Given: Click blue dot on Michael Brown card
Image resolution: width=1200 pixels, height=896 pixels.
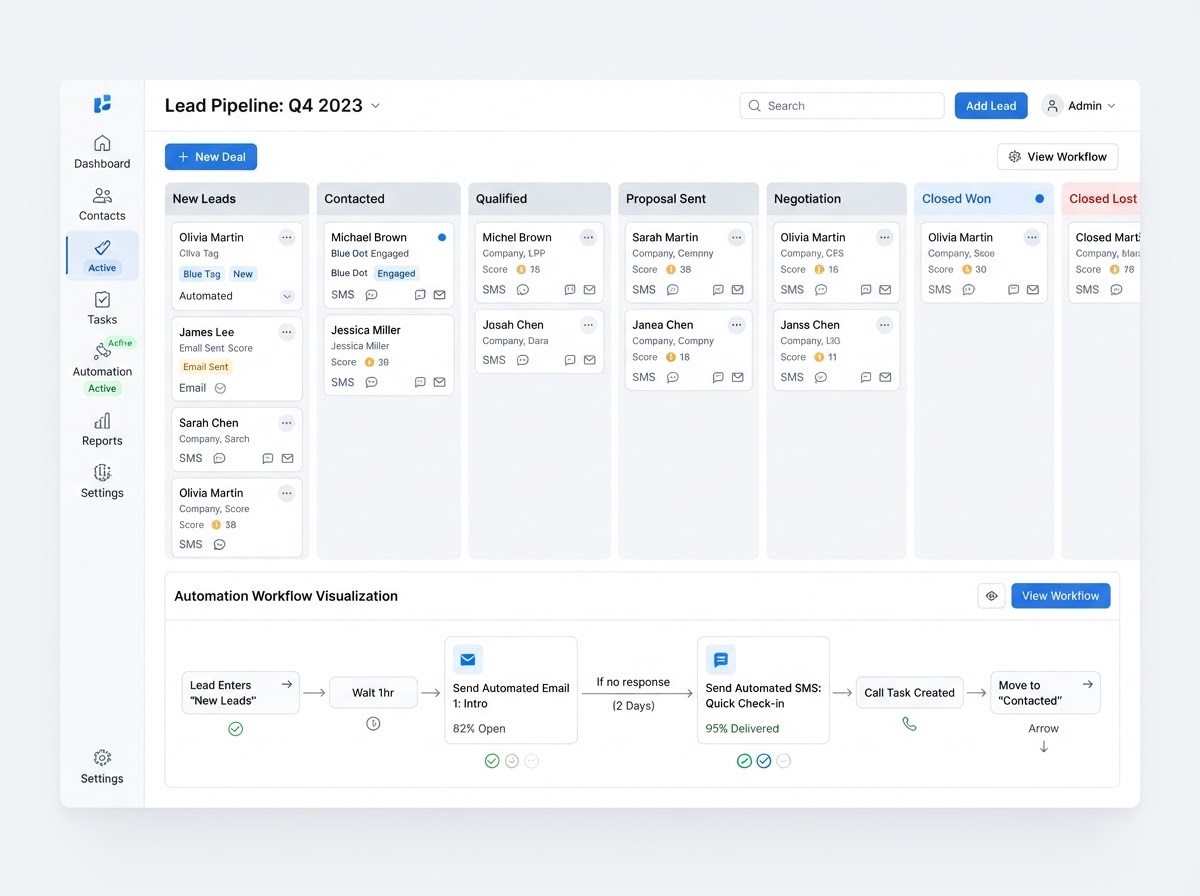Looking at the screenshot, I should (x=442, y=237).
